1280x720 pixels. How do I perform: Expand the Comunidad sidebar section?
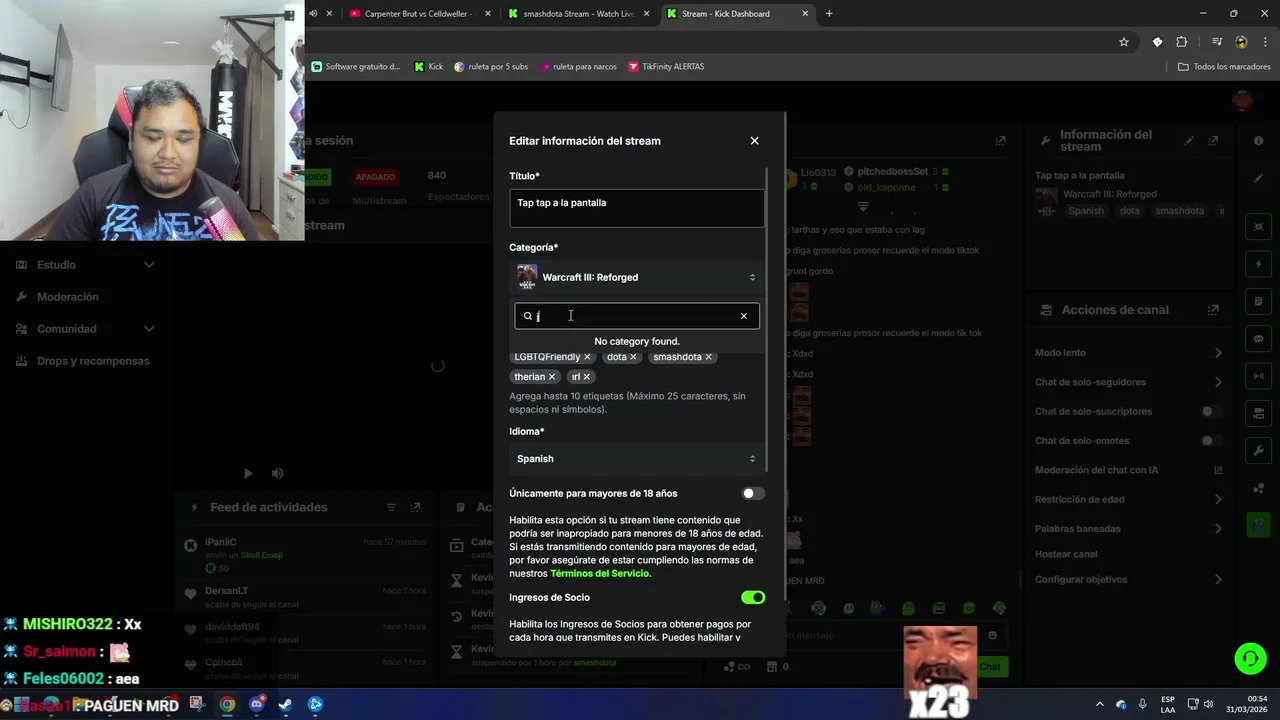point(85,329)
